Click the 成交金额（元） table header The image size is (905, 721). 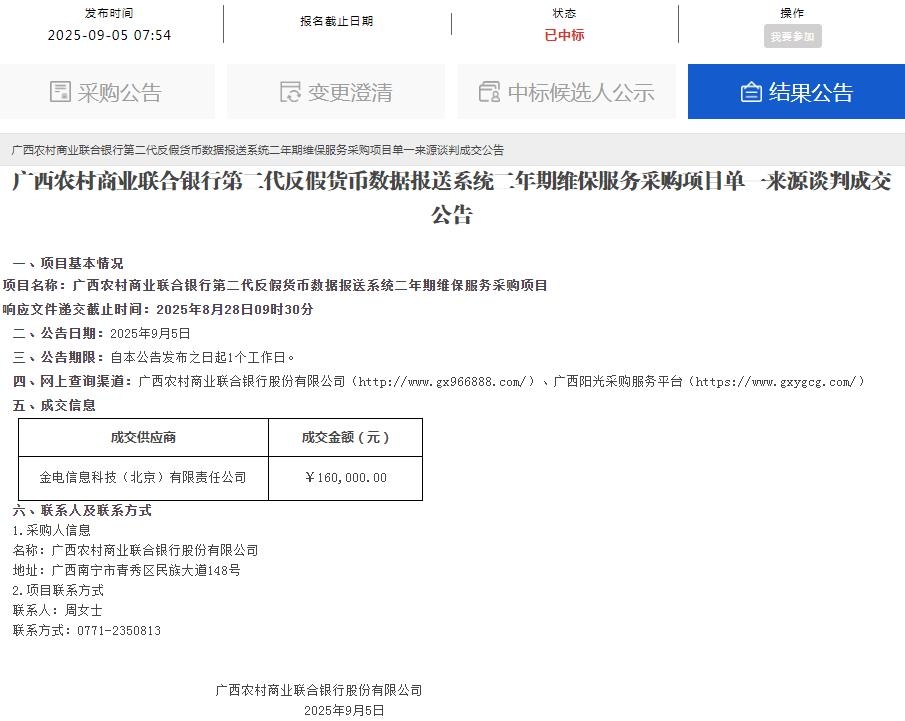tap(346, 438)
